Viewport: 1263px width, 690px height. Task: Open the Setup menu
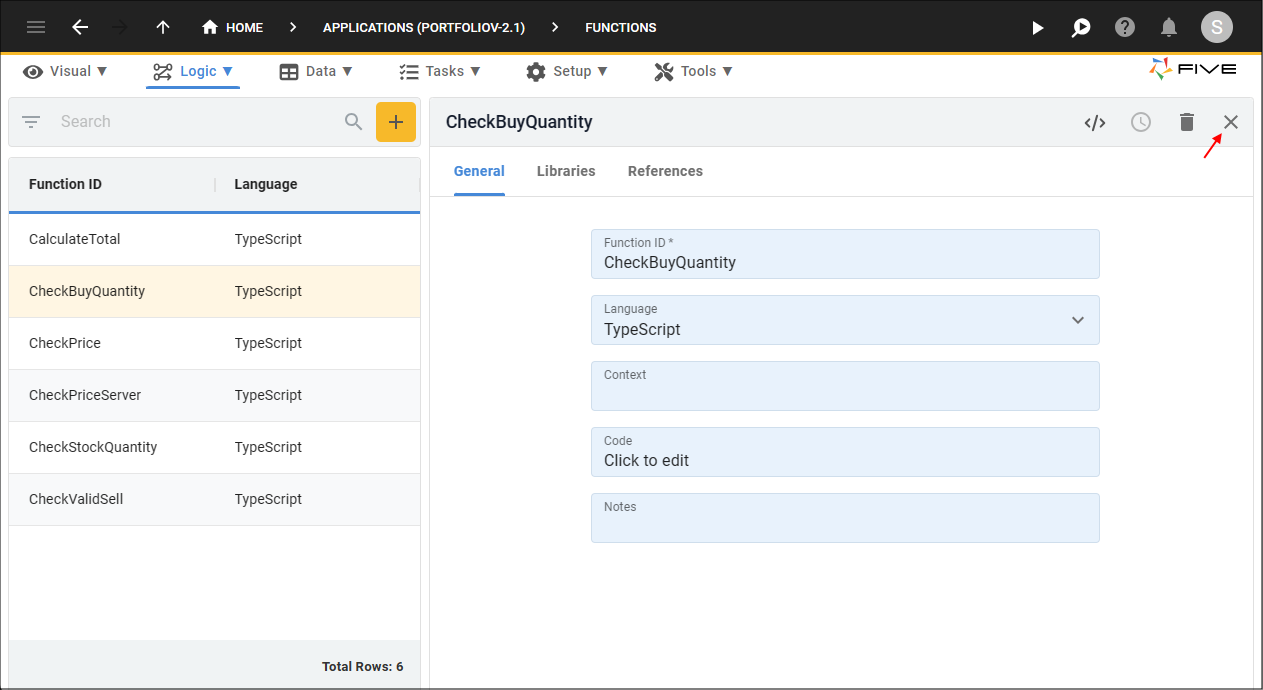pyautogui.click(x=567, y=71)
